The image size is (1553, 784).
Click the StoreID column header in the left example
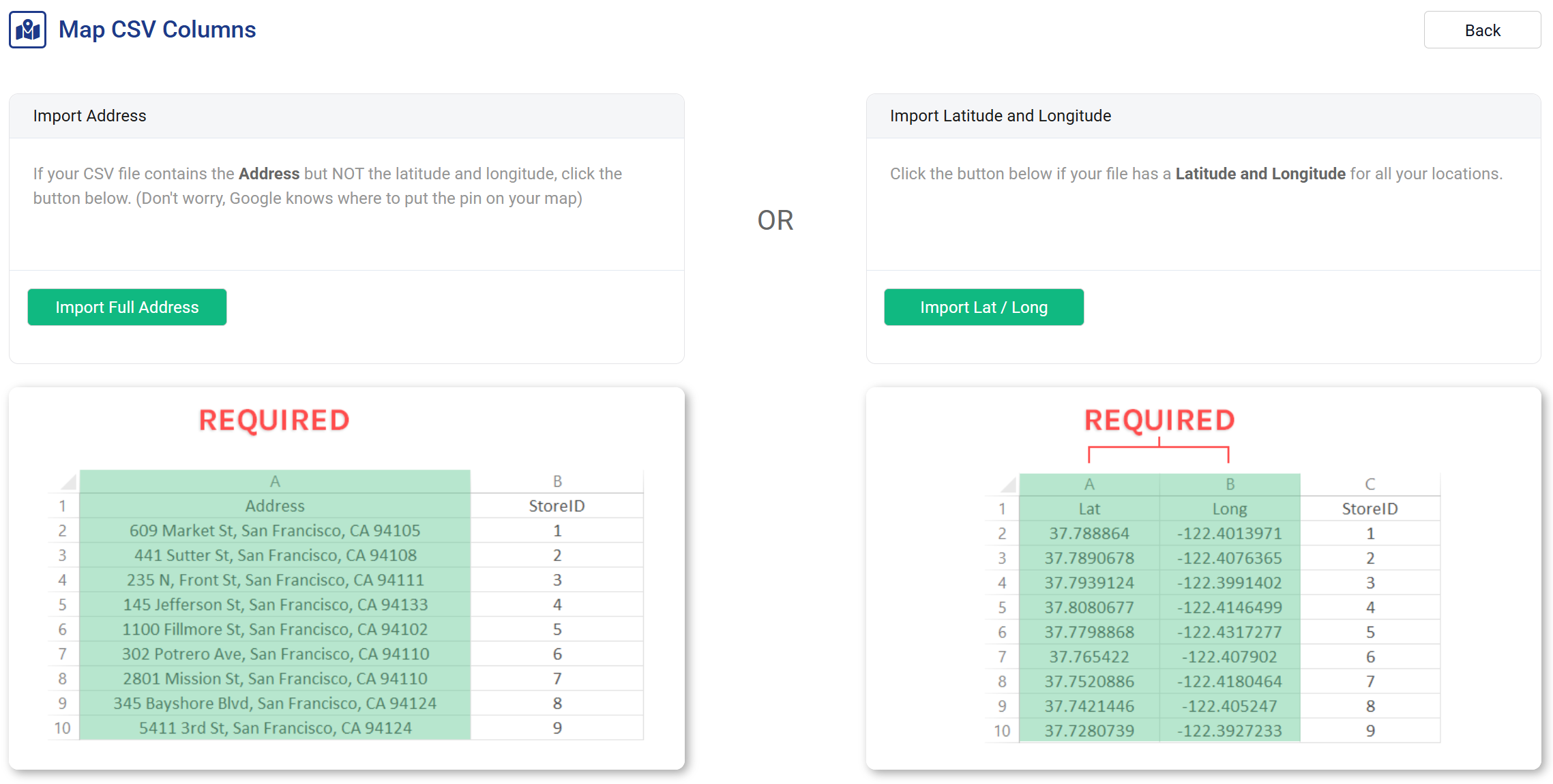coord(557,505)
